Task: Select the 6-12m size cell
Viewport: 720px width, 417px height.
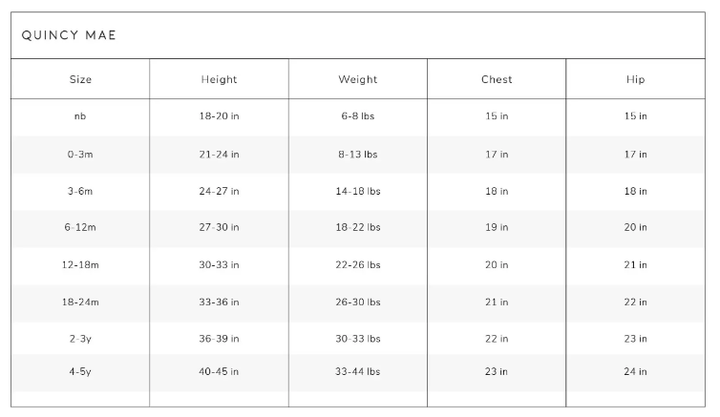Action: pyautogui.click(x=80, y=228)
